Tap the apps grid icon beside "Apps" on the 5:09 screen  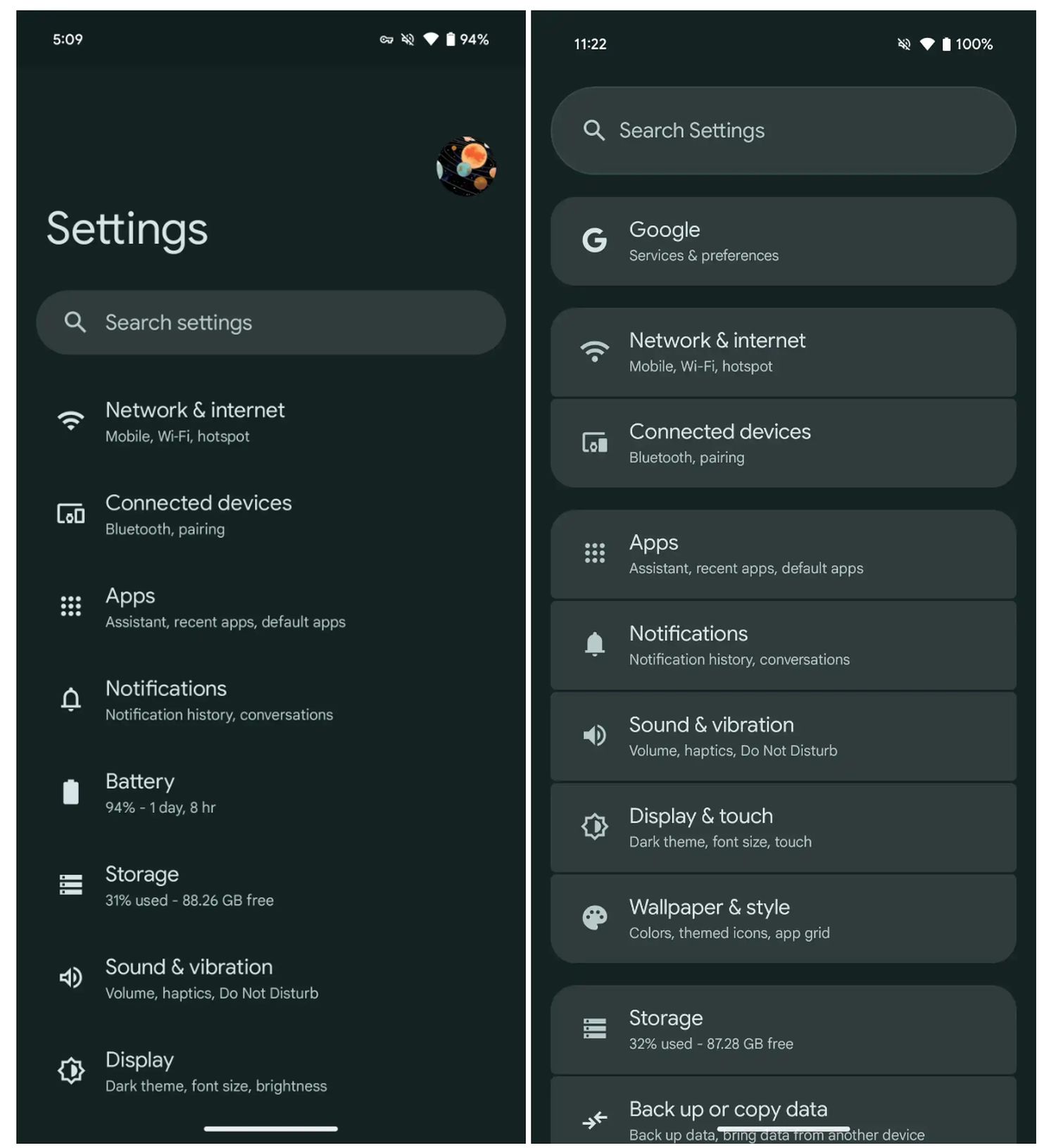[71, 606]
